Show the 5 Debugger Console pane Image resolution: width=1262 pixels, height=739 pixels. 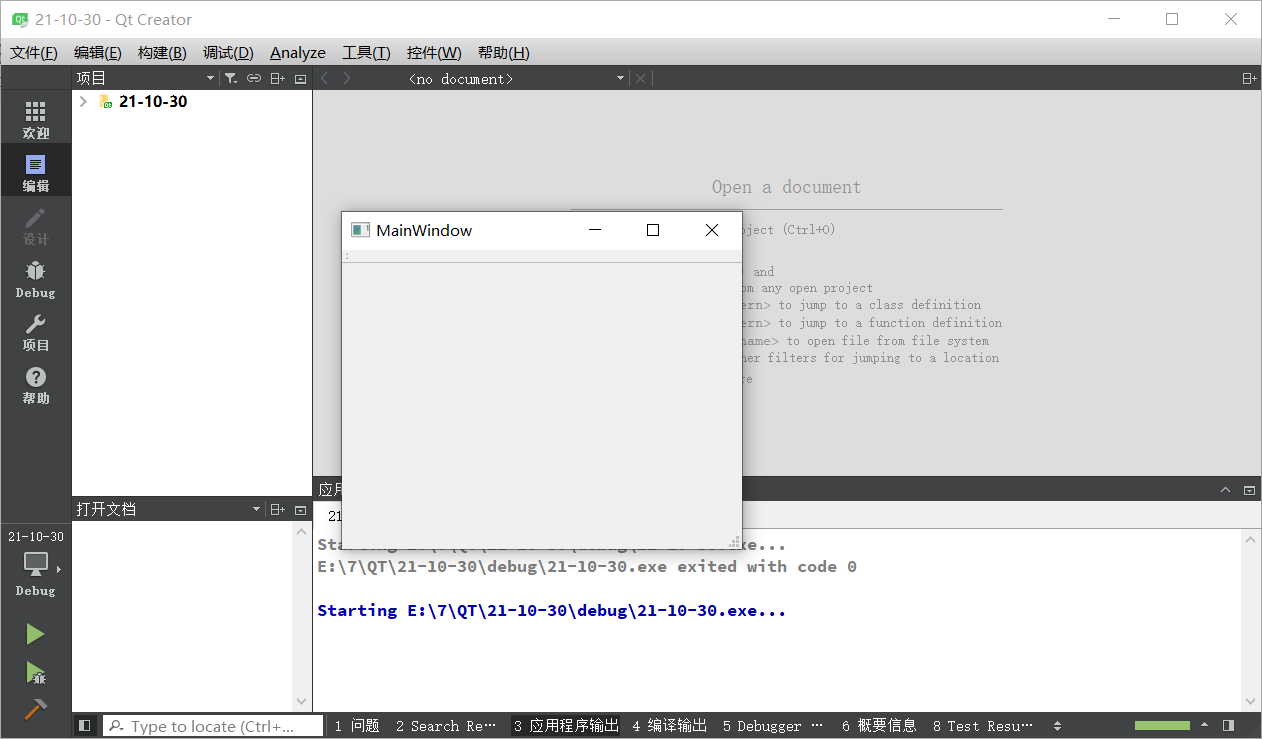pyautogui.click(x=773, y=726)
